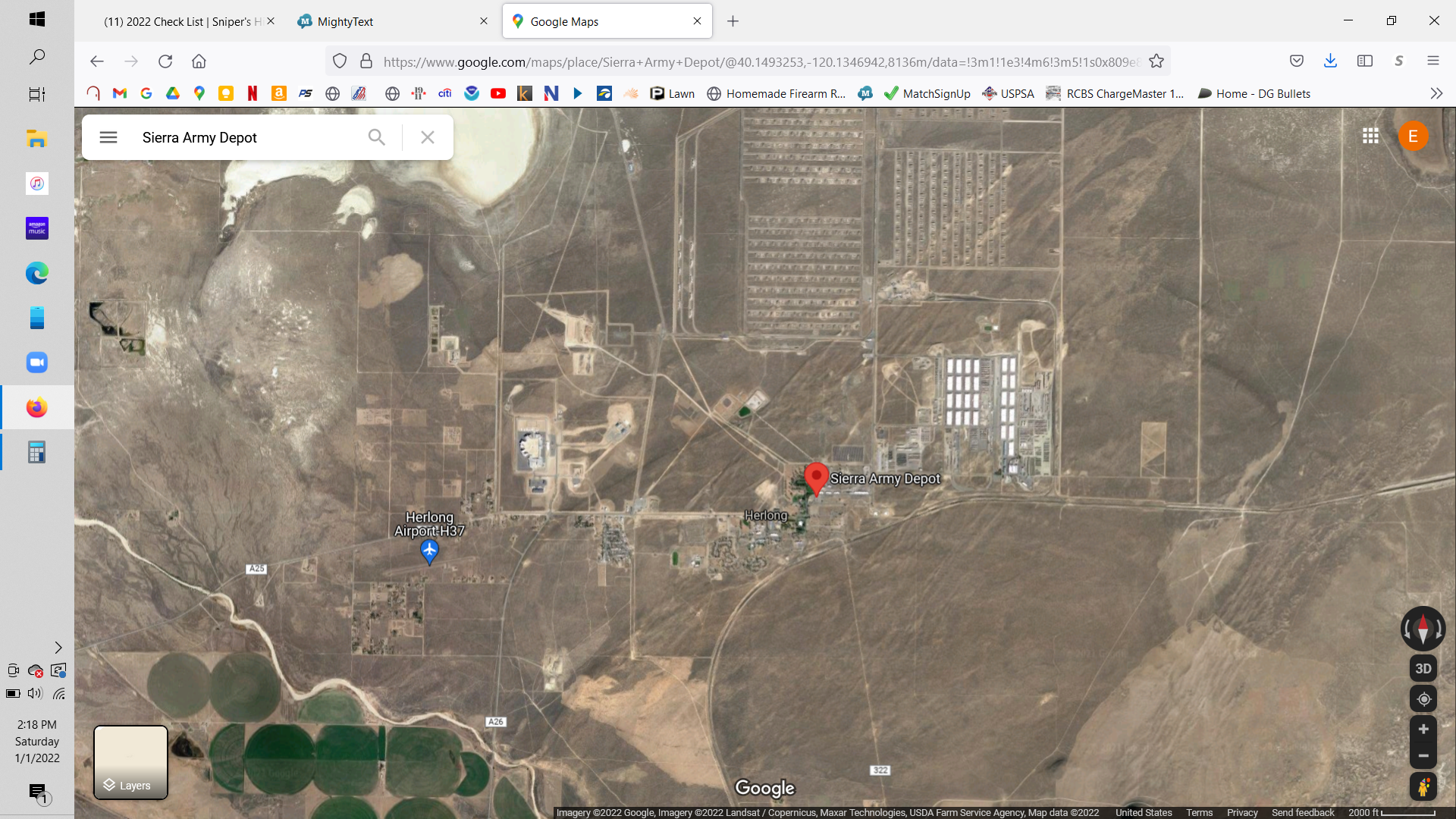This screenshot has width=1456, height=819.
Task: Open the Firefox application menu
Action: (x=1433, y=61)
